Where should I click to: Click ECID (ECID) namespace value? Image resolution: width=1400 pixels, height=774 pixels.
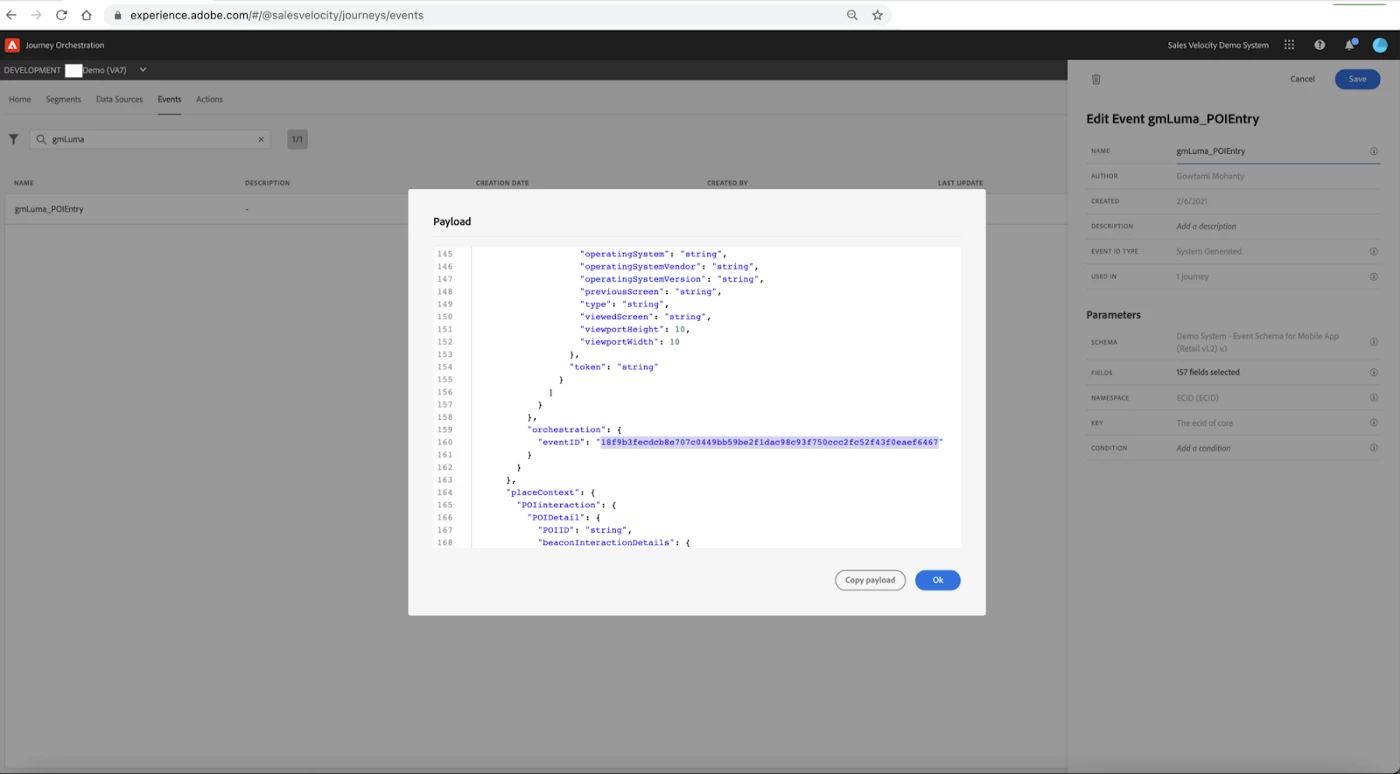click(1197, 398)
